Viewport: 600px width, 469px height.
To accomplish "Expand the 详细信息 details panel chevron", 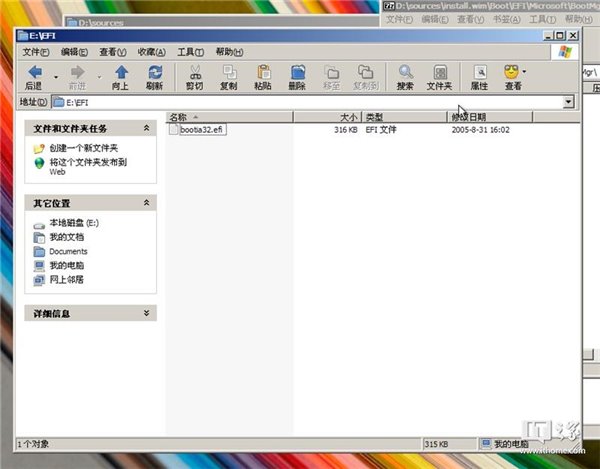I will [x=146, y=313].
